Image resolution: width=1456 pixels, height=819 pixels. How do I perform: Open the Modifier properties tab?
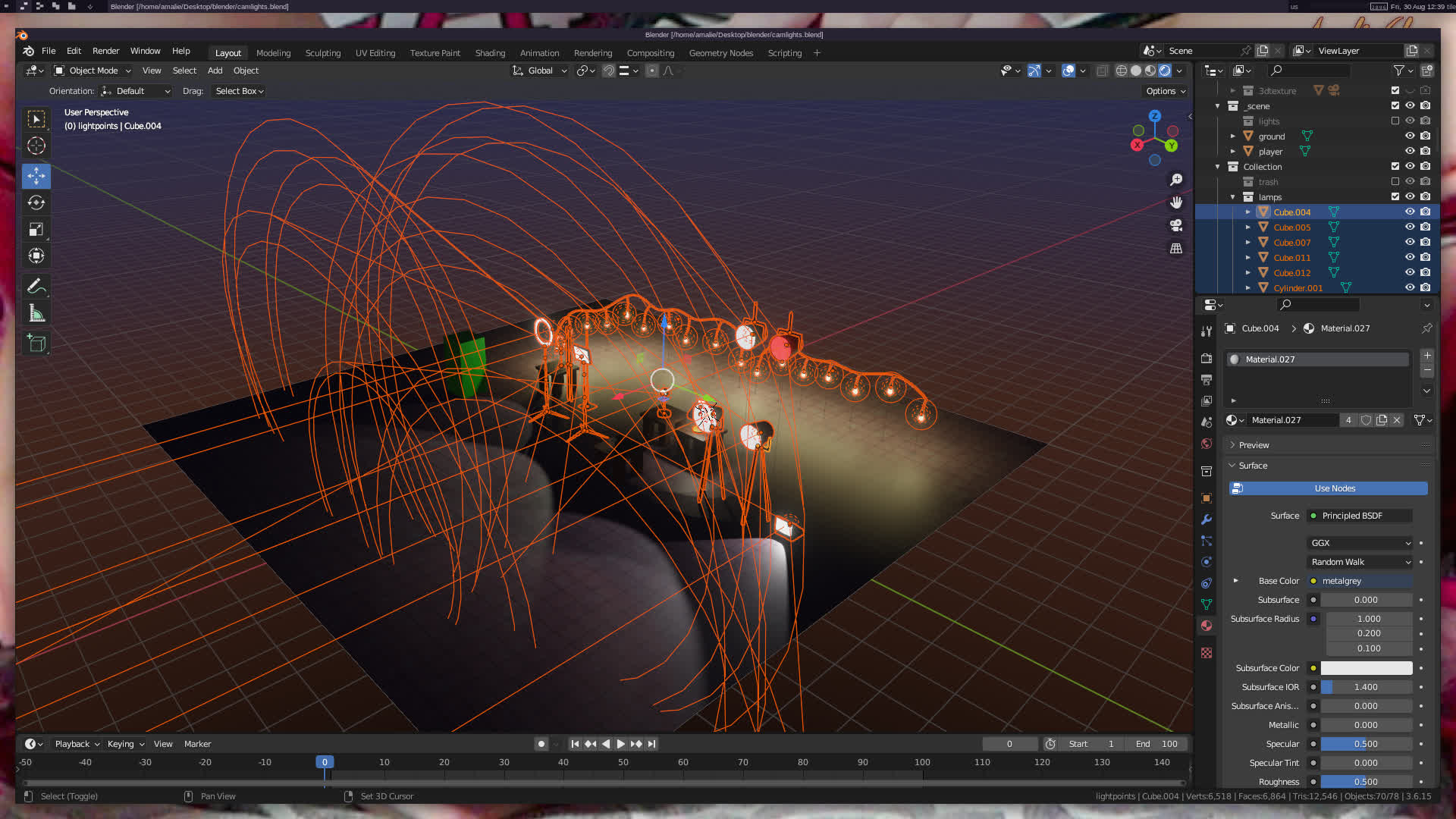pos(1207,519)
